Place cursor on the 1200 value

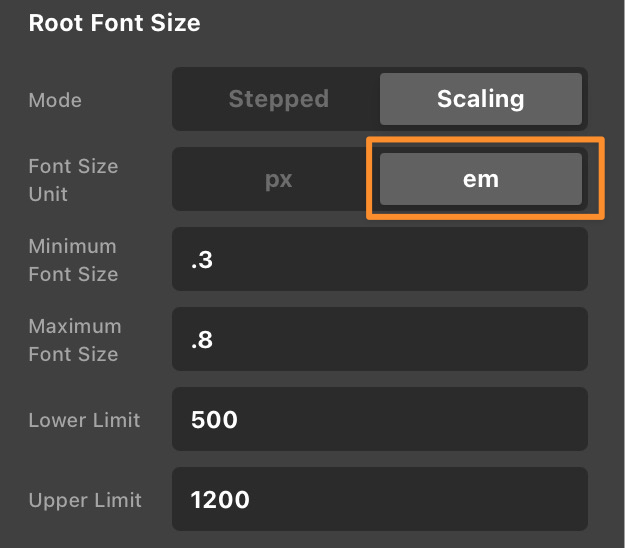pyautogui.click(x=220, y=500)
